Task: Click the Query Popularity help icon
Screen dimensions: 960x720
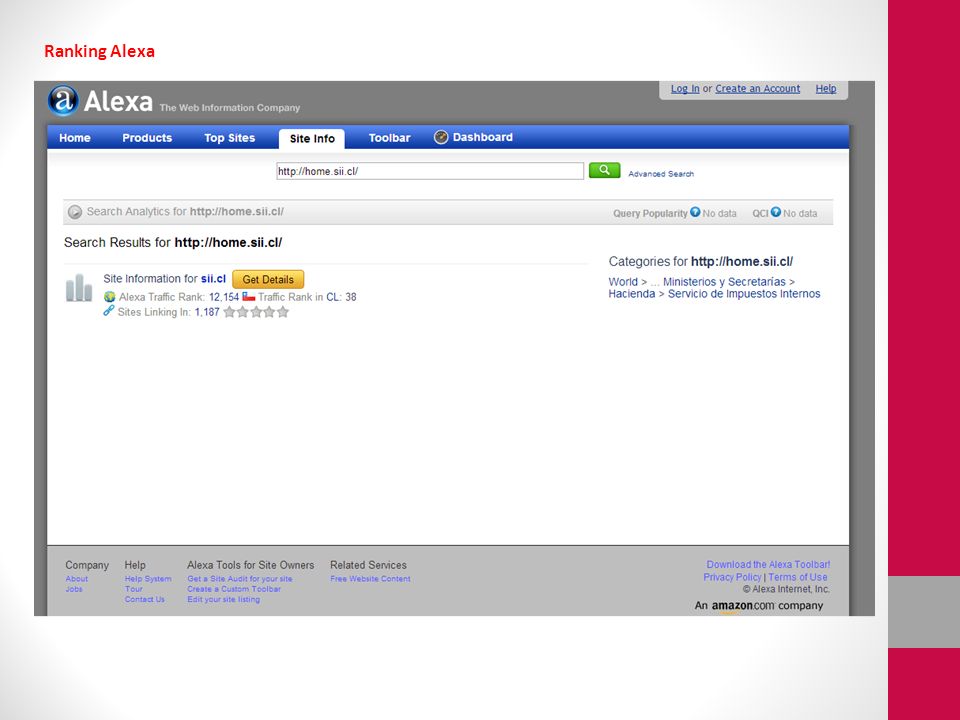Action: (x=695, y=212)
